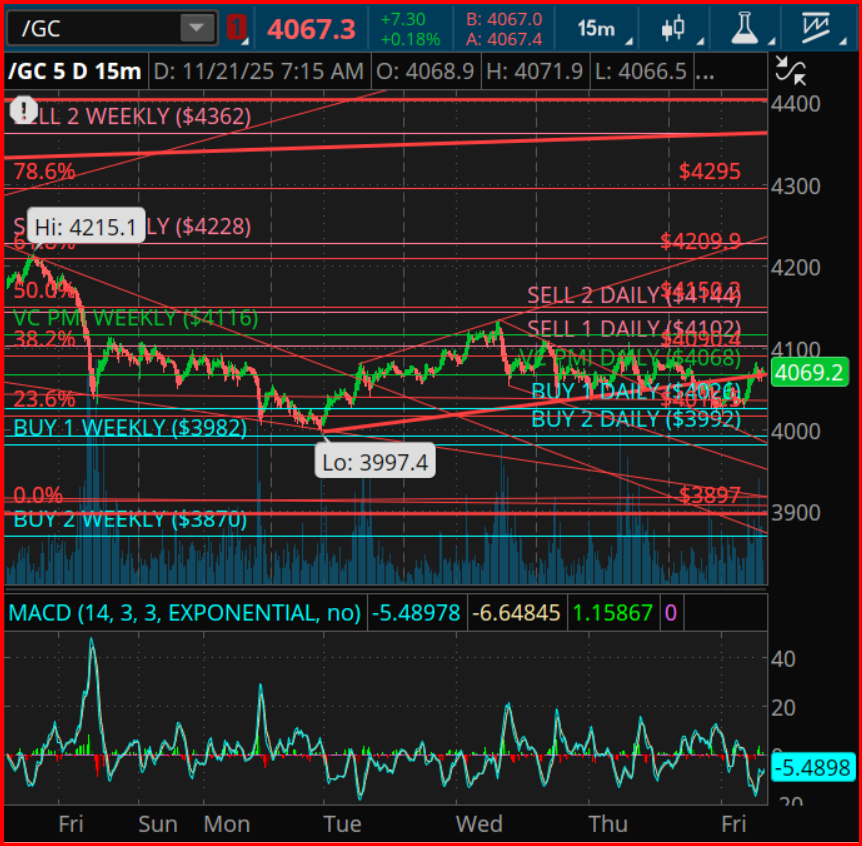Select the cursor drawing-mode icon above price axis

pyautogui.click(x=790, y=69)
